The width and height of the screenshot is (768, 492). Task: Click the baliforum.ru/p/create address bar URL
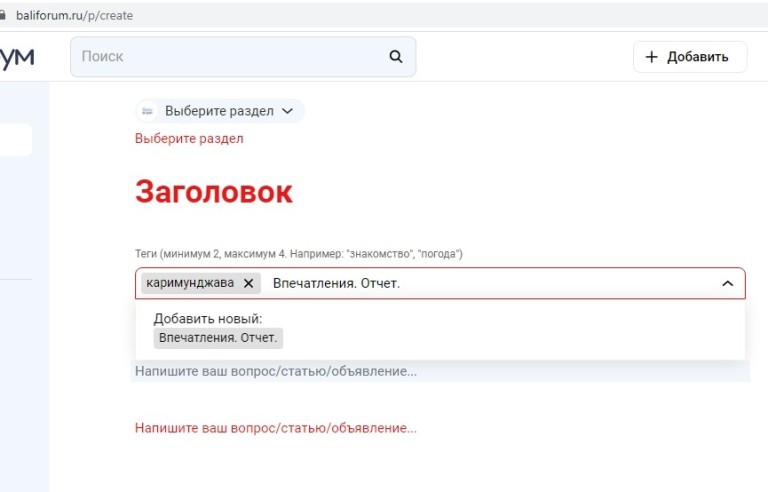(x=75, y=15)
